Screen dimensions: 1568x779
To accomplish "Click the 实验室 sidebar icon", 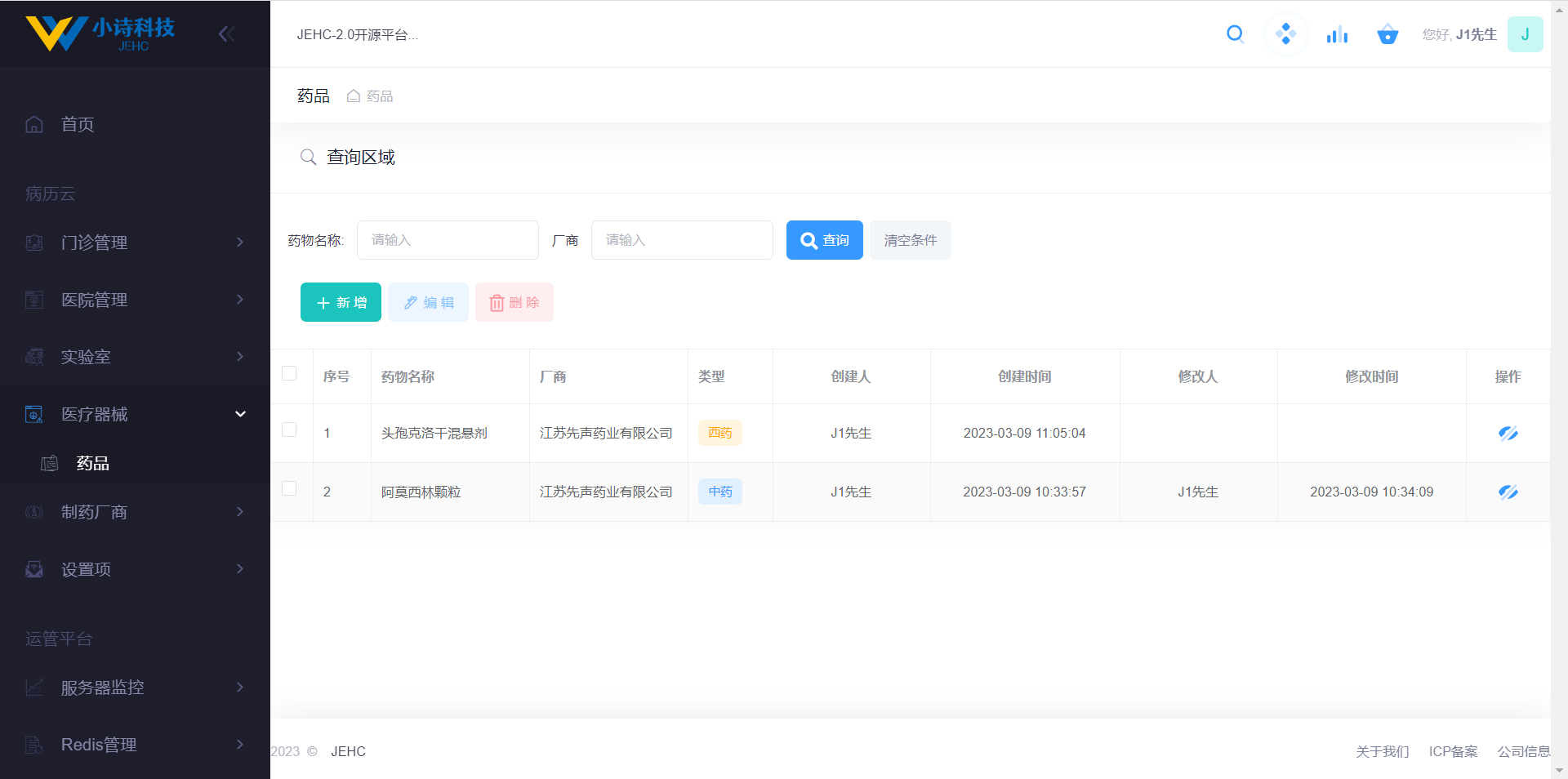I will pos(34,357).
